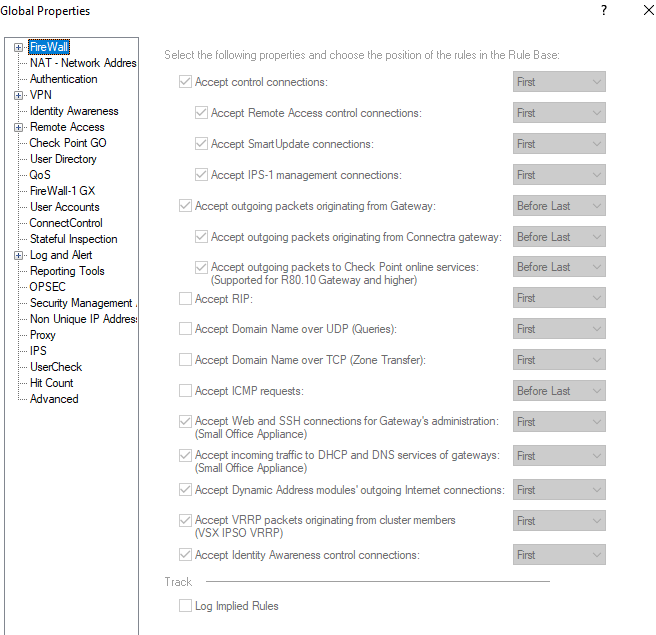The width and height of the screenshot is (656, 635).
Task: Toggle the Log Implied Rules checkbox
Action: point(185,605)
